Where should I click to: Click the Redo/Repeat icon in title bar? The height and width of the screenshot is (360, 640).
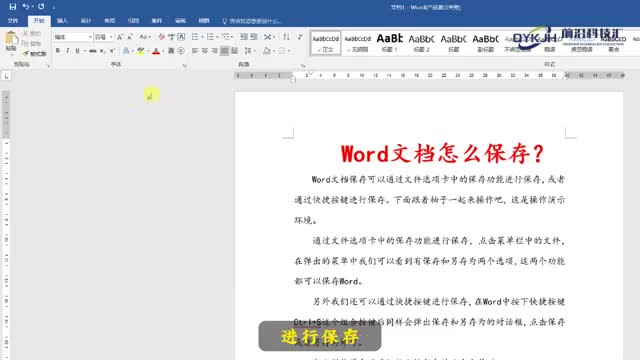tap(41, 7)
